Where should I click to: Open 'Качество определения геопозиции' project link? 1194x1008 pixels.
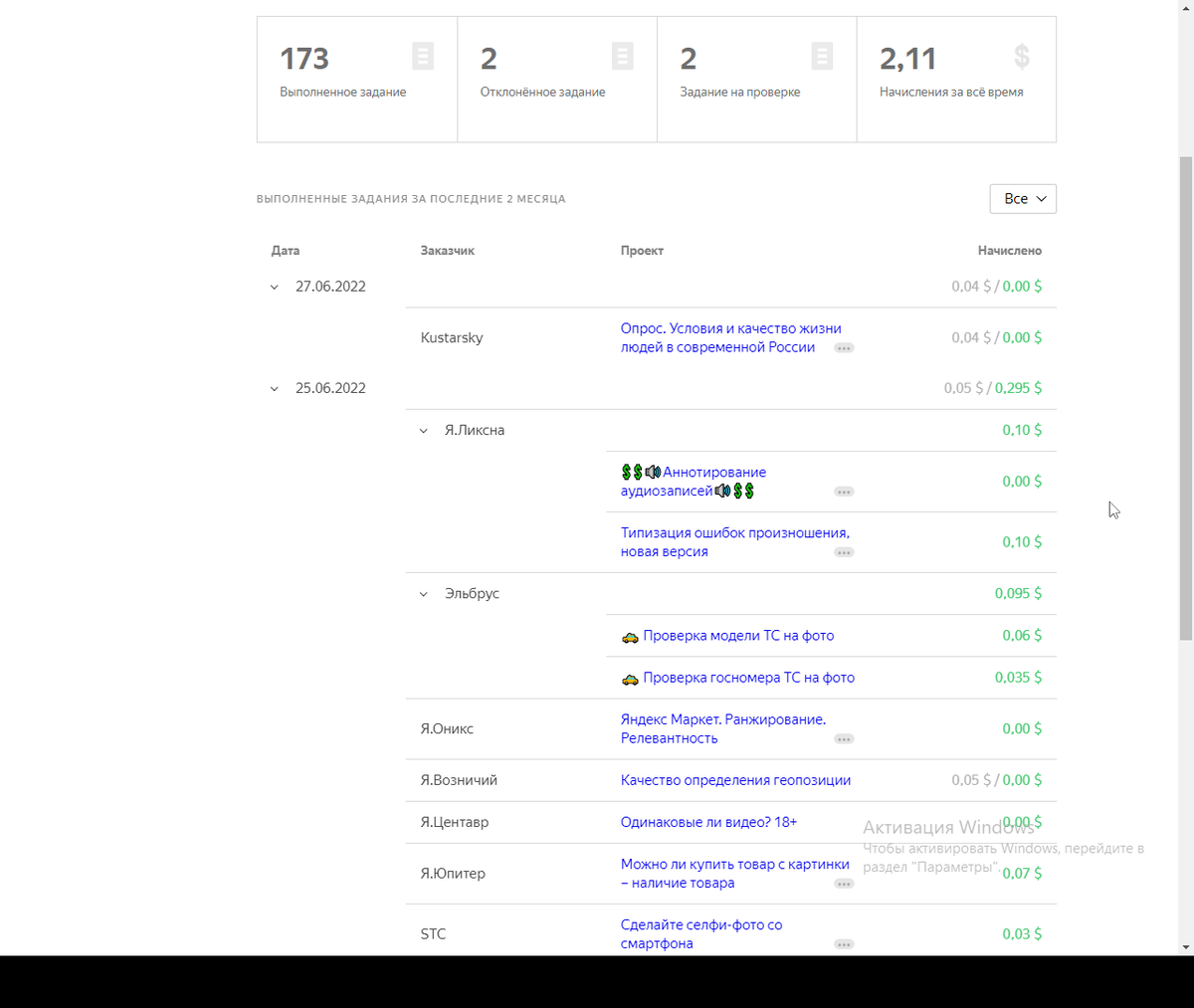(735, 780)
